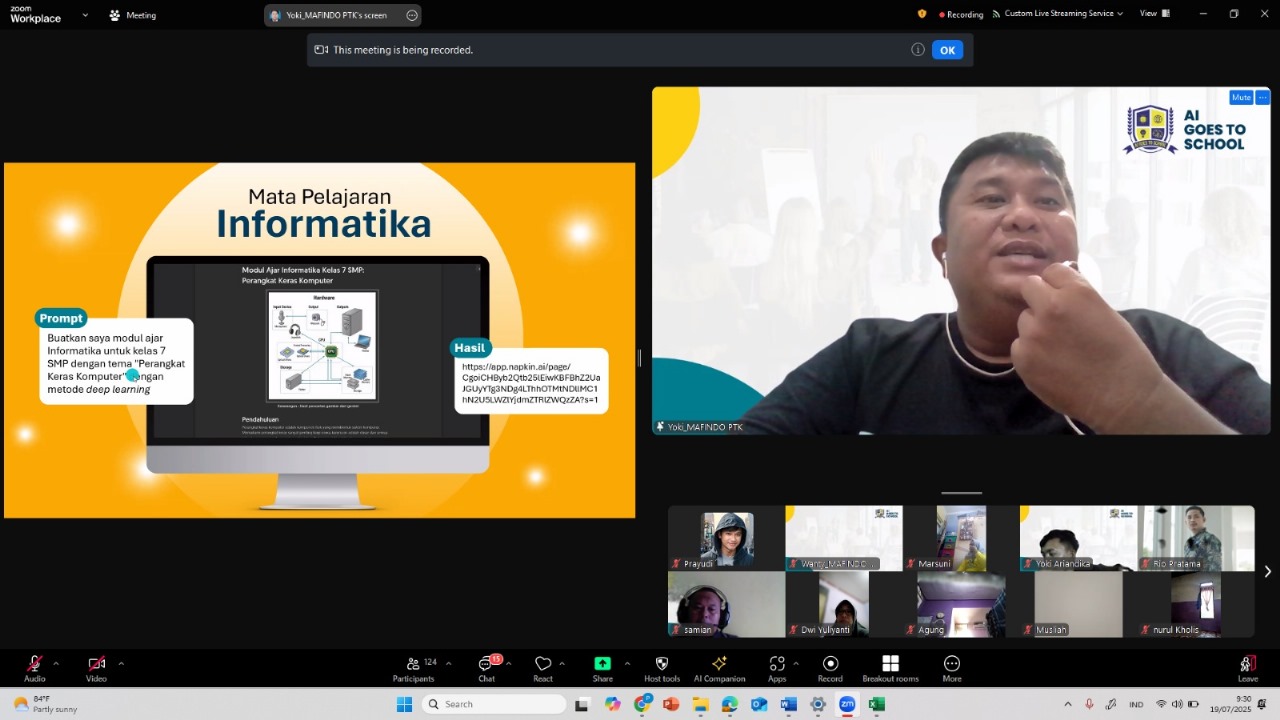
Task: Mute the speaker Yoki_MAFINDO PTK
Action: tap(1240, 98)
